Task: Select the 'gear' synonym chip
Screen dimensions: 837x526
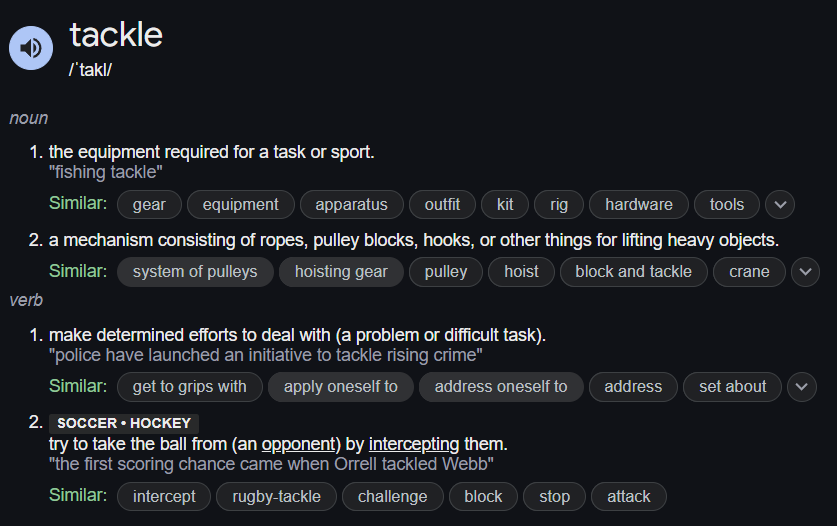Action: [149, 205]
